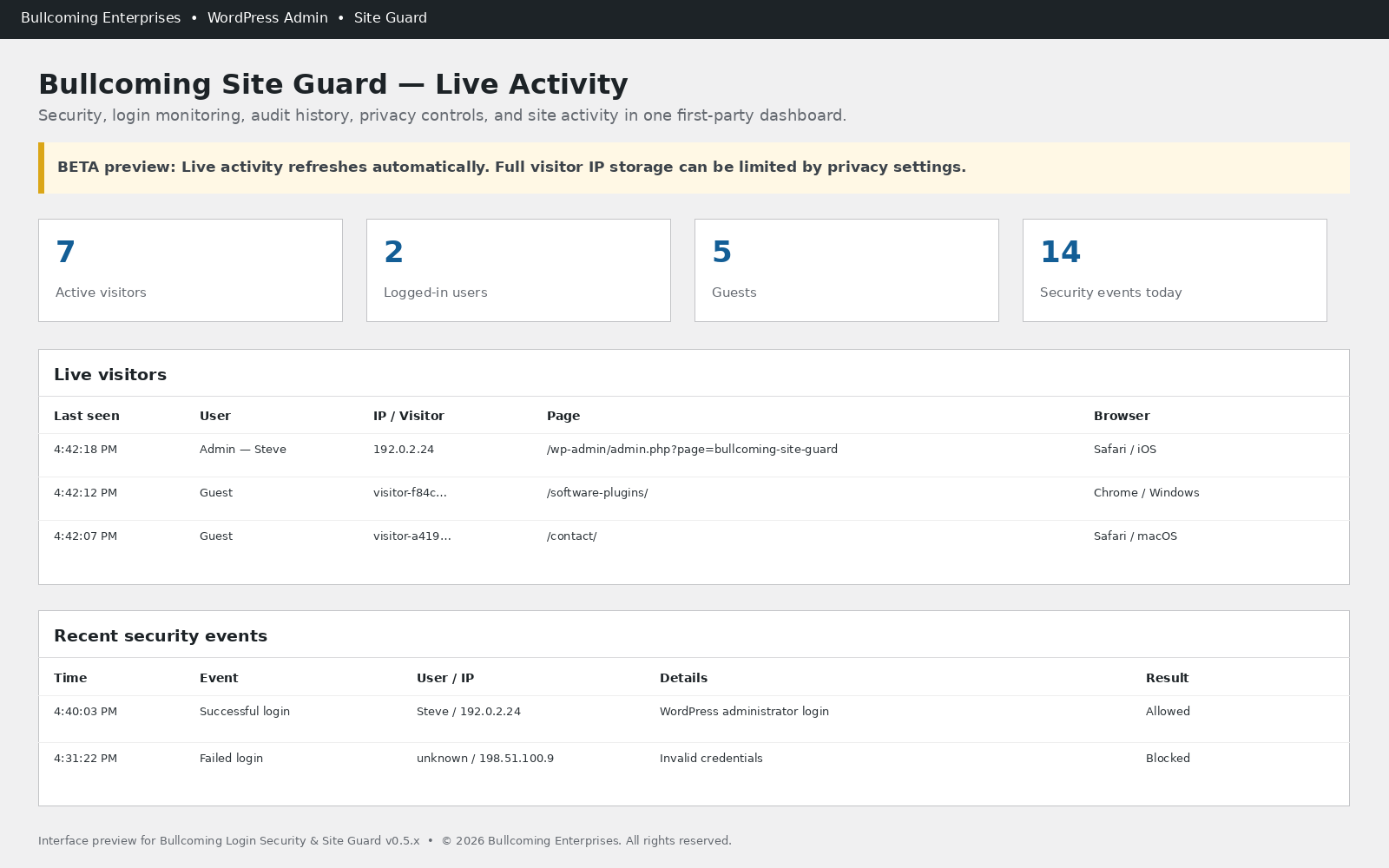Click the visitor-f84c… visitor ID
Screen dimensions: 1389x868
coord(410,493)
